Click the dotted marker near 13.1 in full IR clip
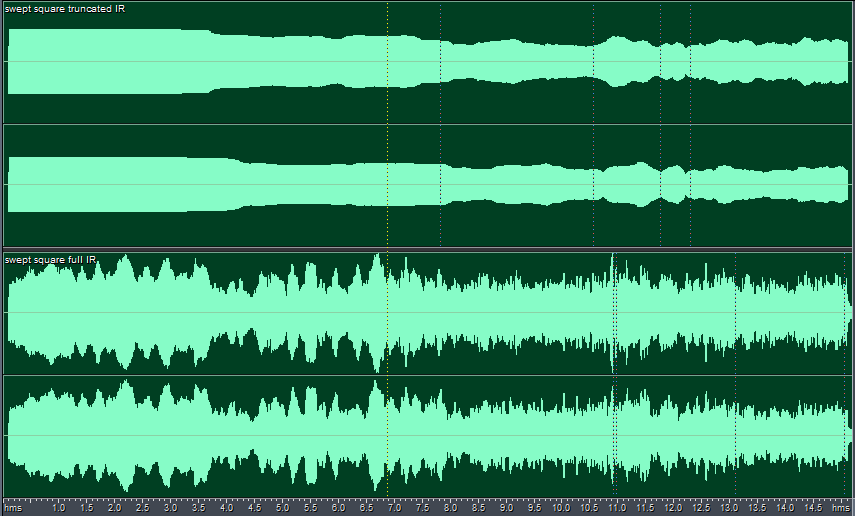Screen dimensions: 855x516 (x=736, y=374)
